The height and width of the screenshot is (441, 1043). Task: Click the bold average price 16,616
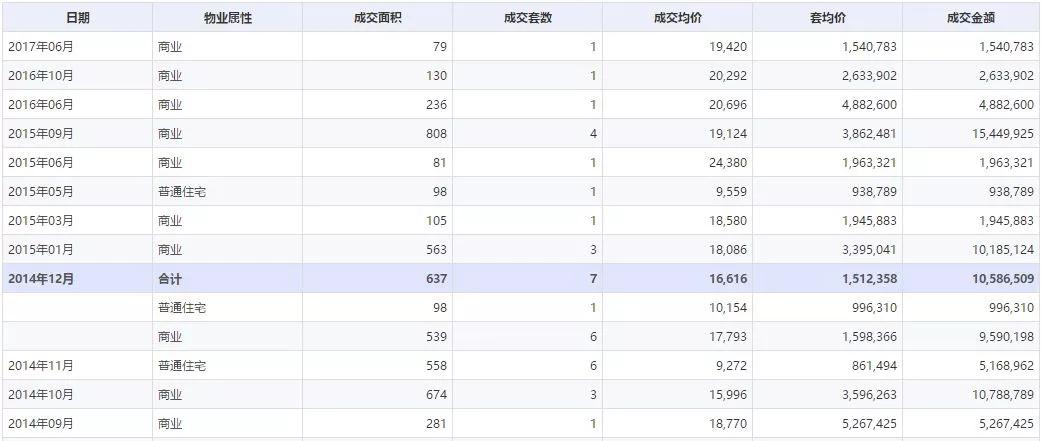[728, 279]
